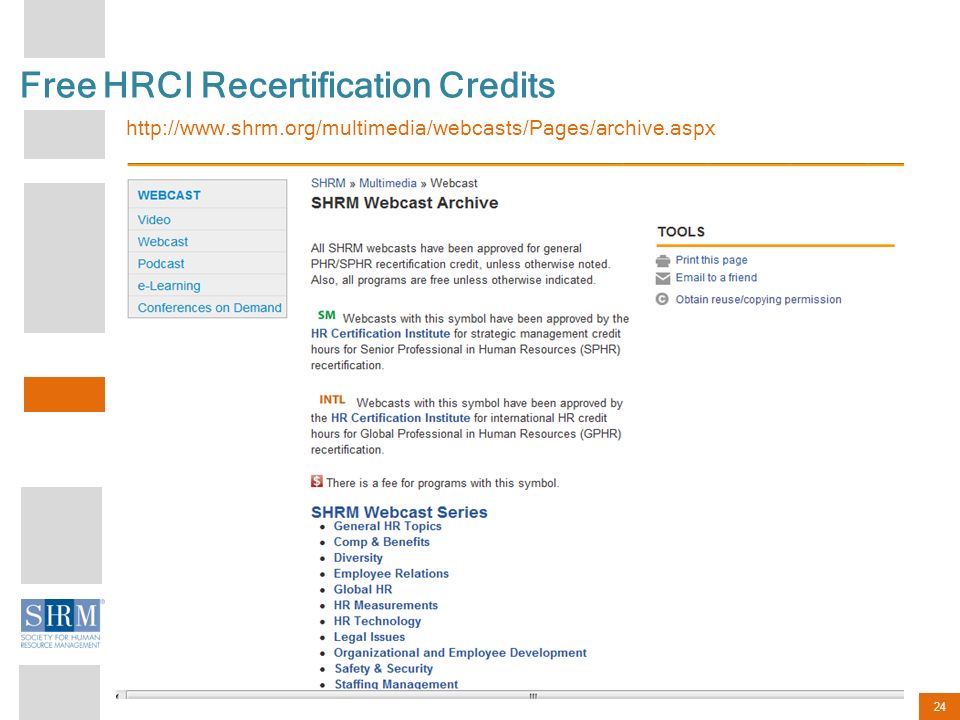Click the red fee symbol icon
The image size is (960, 720).
coord(317,481)
